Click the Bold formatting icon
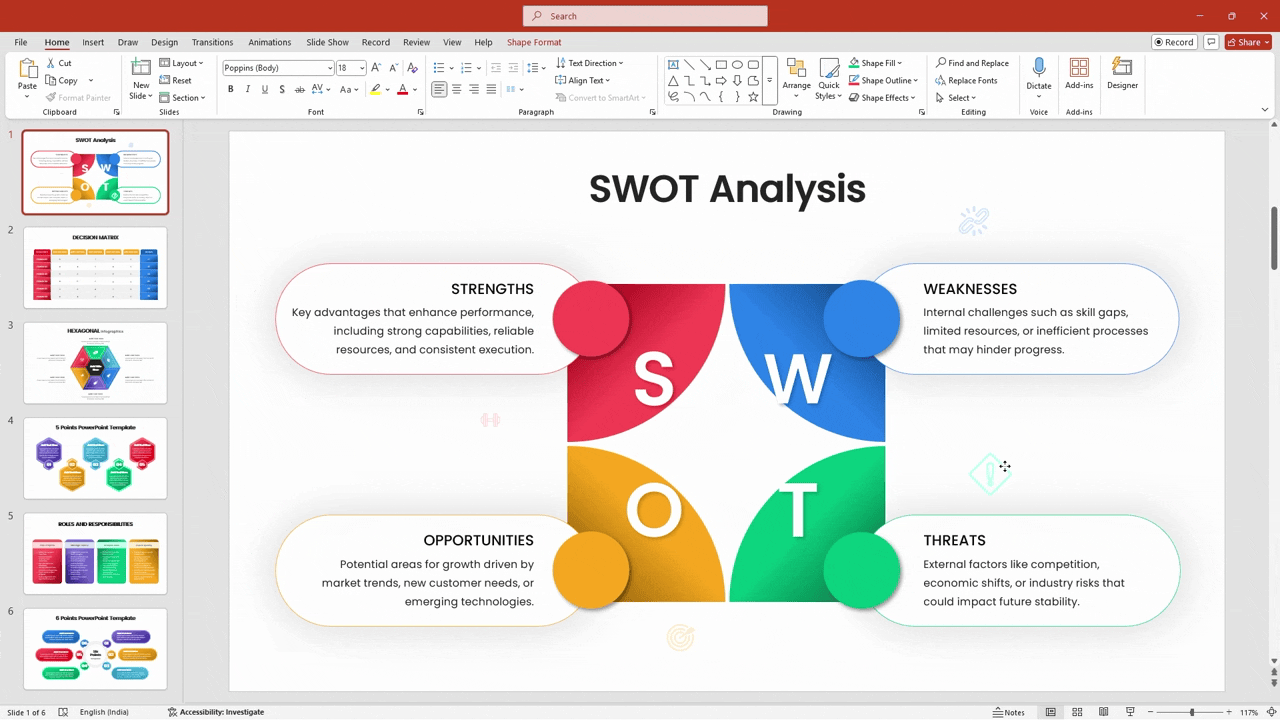Viewport: 1280px width, 720px height. [231, 88]
